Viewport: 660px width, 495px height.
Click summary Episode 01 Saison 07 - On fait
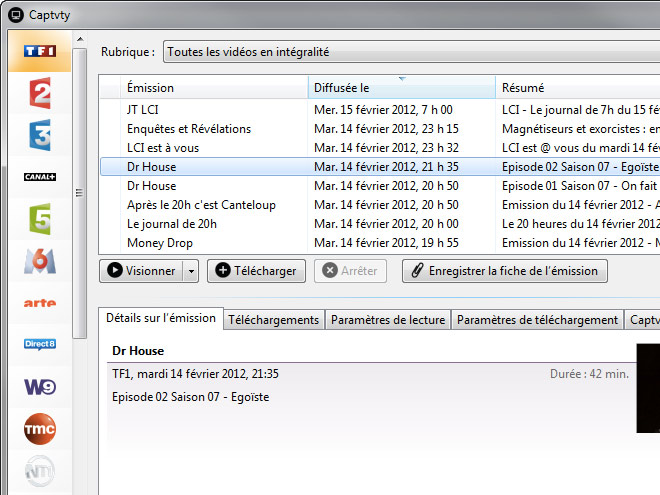579,186
